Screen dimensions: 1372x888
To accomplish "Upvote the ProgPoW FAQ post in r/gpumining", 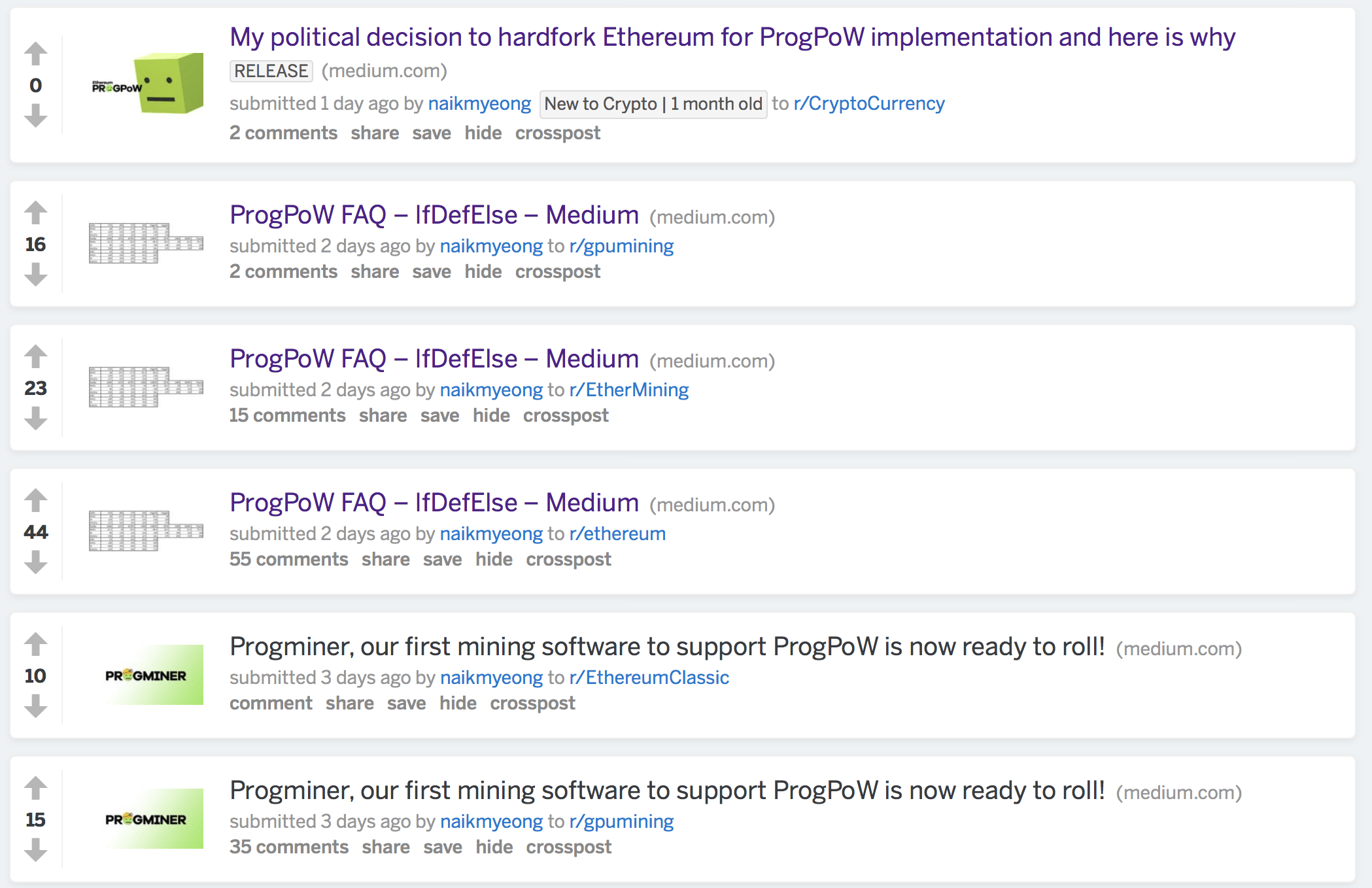I will click(x=36, y=212).
